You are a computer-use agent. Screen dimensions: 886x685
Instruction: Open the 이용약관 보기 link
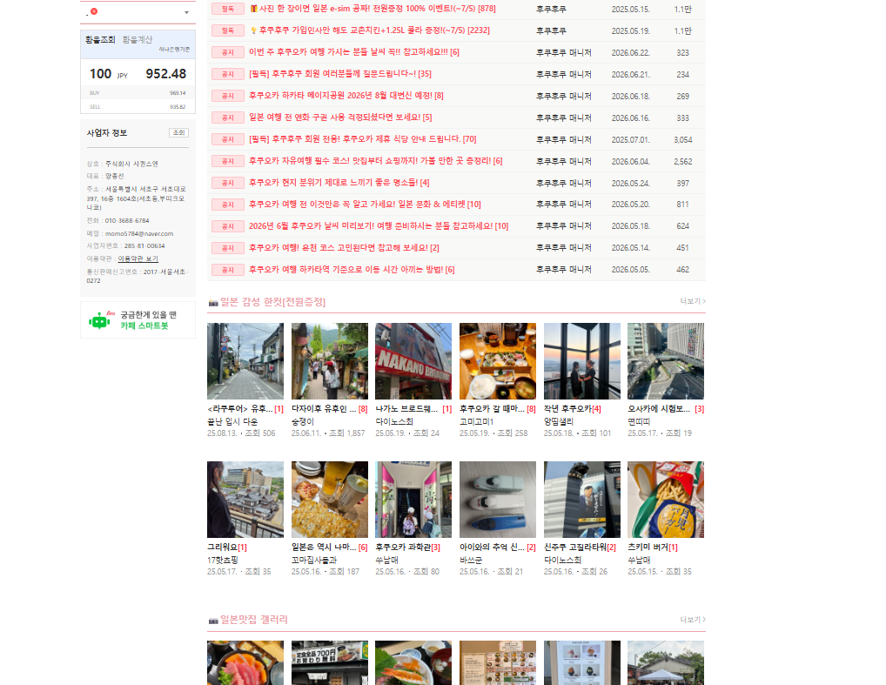point(138,259)
